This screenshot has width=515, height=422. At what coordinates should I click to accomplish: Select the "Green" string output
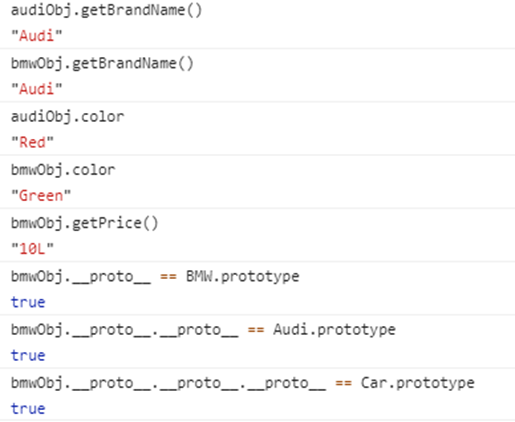tap(41, 196)
